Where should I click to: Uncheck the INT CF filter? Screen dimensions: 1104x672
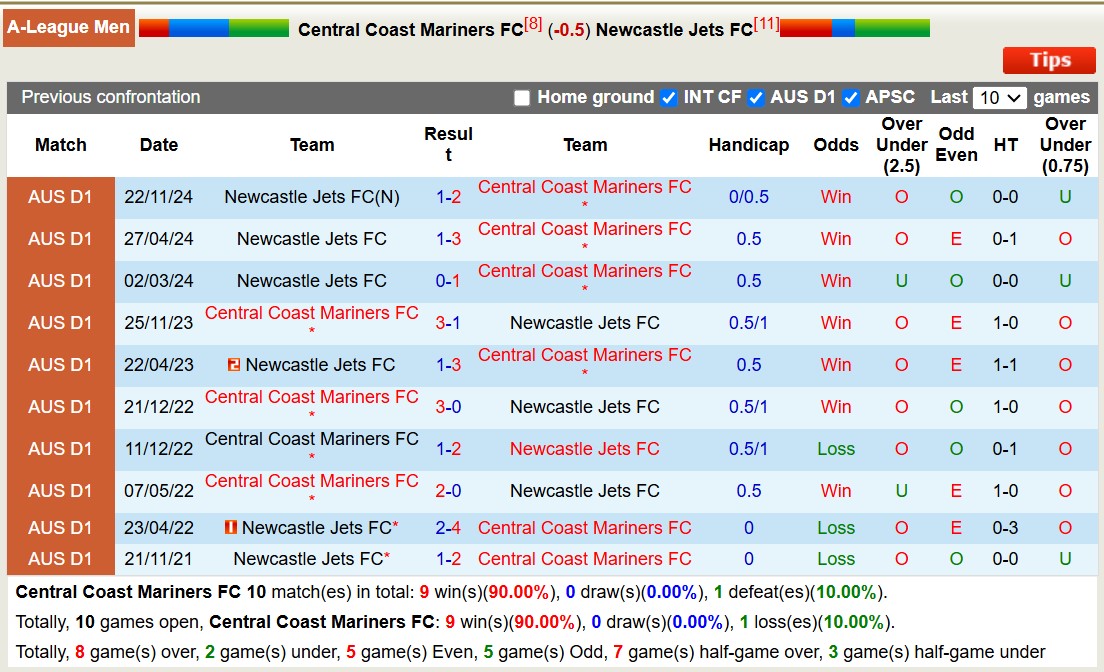click(667, 97)
